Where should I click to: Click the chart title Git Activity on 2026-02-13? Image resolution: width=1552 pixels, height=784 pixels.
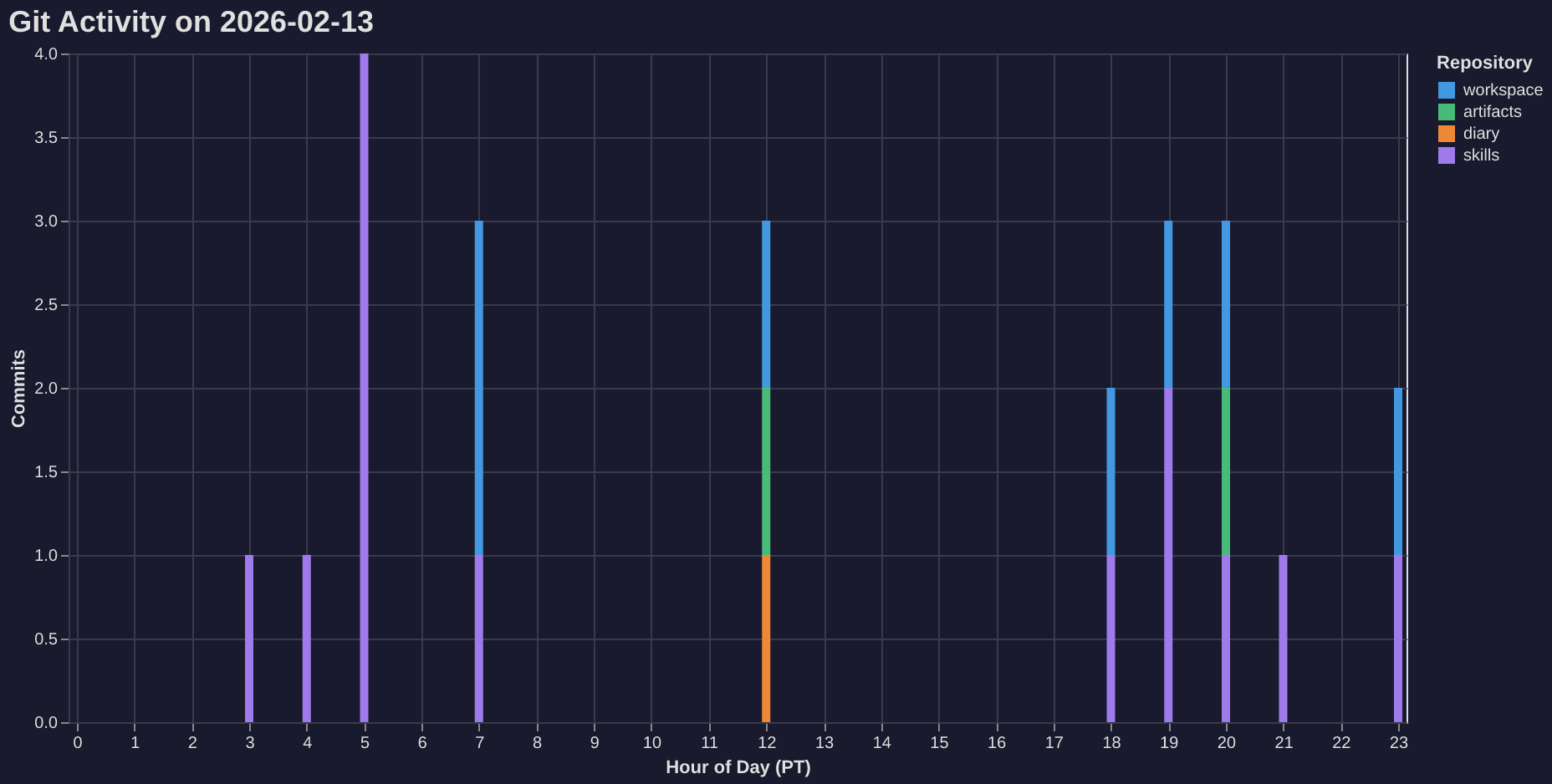click(x=192, y=23)
